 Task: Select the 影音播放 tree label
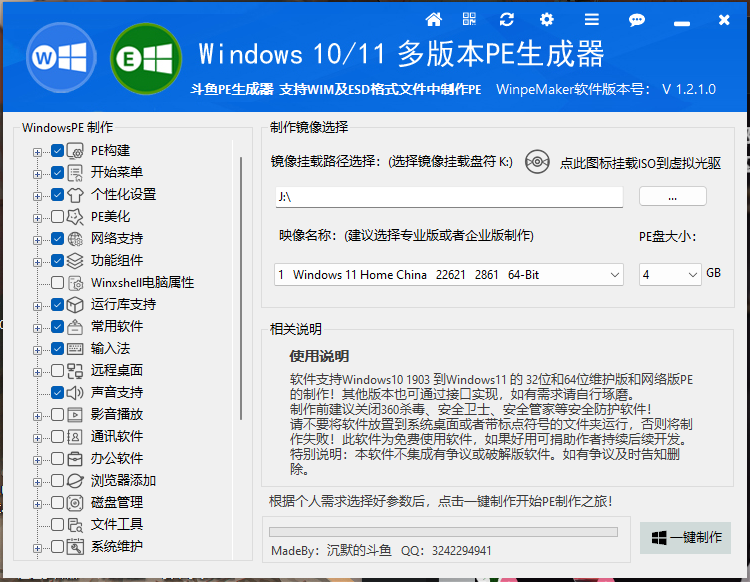click(x=117, y=414)
